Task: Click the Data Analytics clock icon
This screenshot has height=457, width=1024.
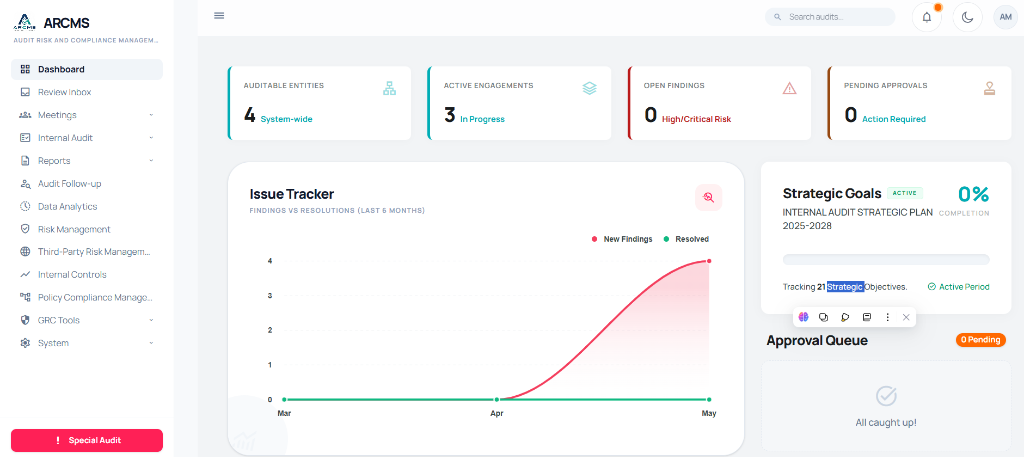Action: click(x=25, y=206)
